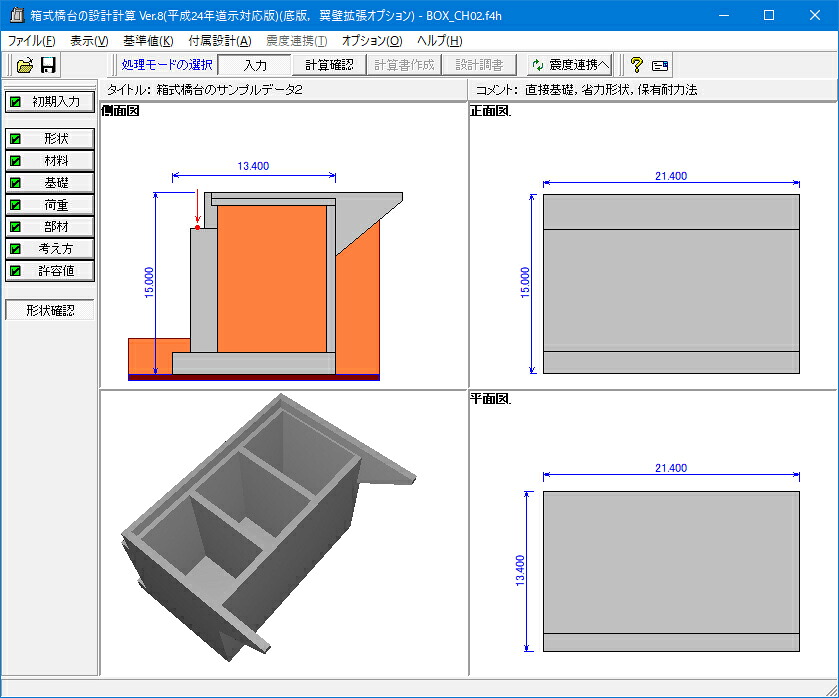Open the 考え方 input section
The height and width of the screenshot is (698, 839).
click(x=50, y=248)
